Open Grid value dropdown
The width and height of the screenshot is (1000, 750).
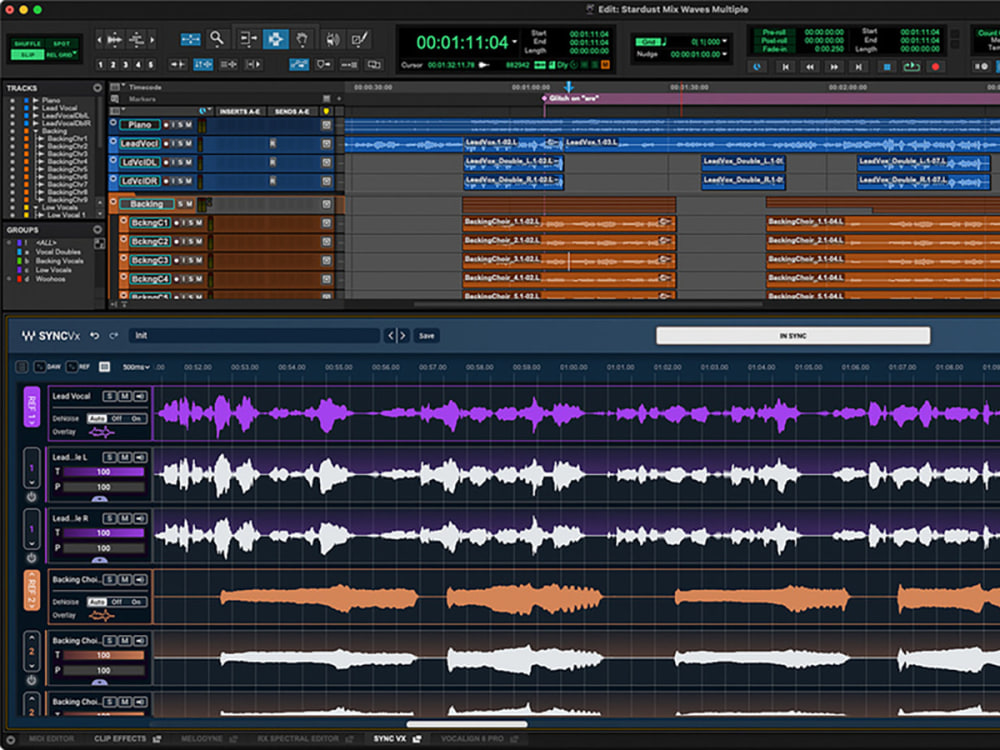pyautogui.click(x=725, y=41)
